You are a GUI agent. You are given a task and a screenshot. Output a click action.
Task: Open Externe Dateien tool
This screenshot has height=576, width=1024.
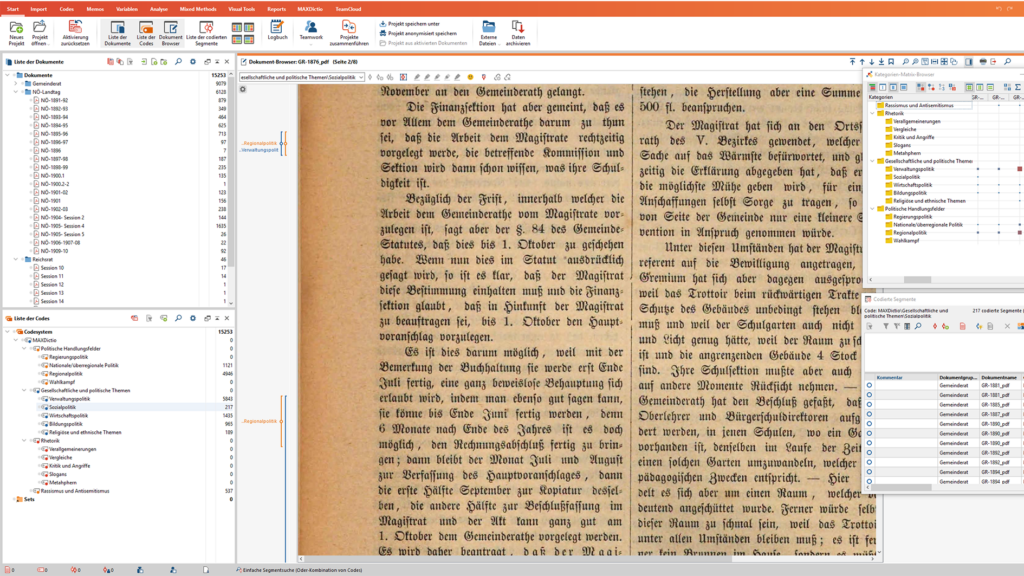point(488,28)
